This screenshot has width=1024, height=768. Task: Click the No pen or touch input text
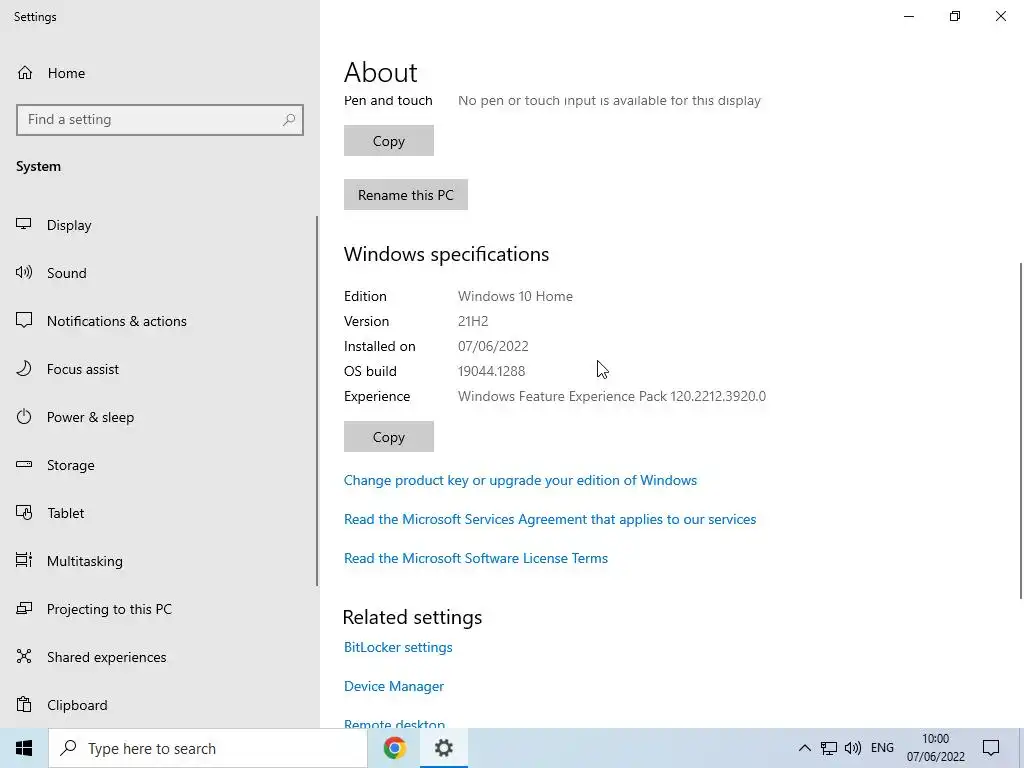pos(609,101)
